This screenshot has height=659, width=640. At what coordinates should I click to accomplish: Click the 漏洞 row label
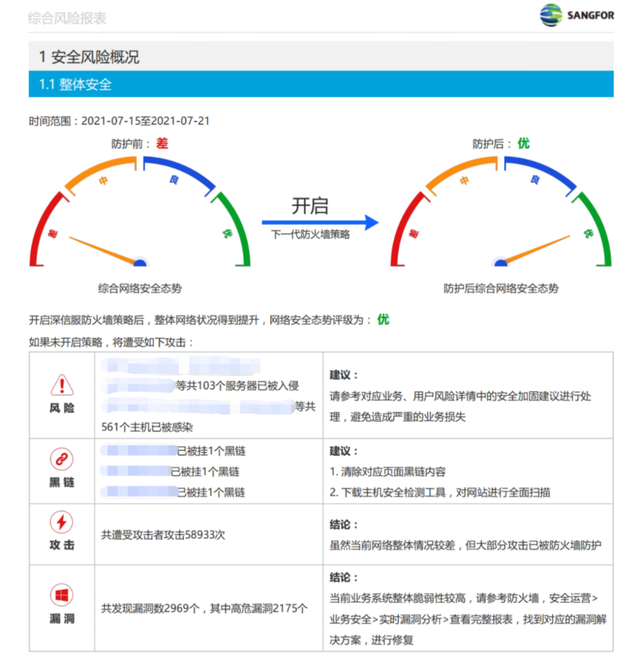[62, 619]
